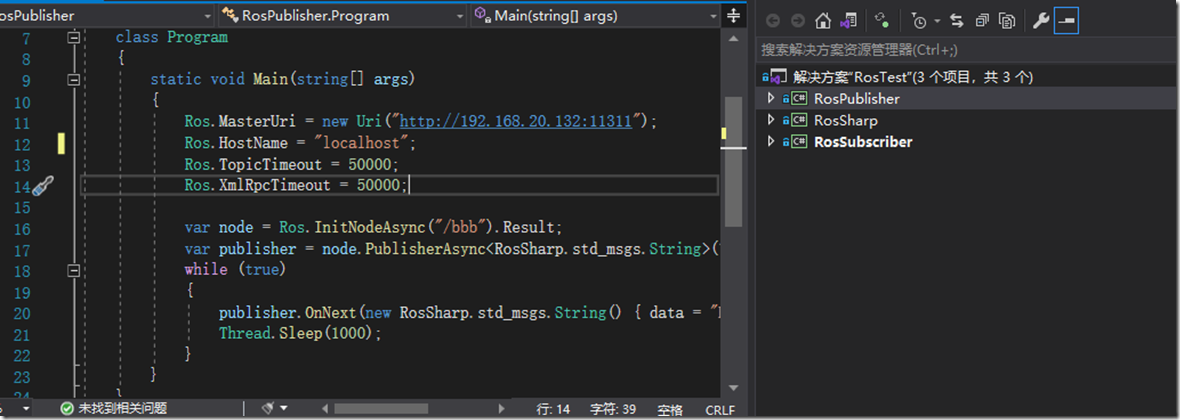Open the code cleanup broom icon
1180x420 pixels.
pos(268,408)
